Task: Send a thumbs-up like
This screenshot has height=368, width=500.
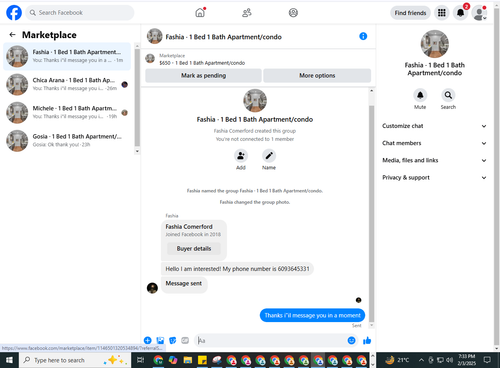Action: pyautogui.click(x=367, y=340)
